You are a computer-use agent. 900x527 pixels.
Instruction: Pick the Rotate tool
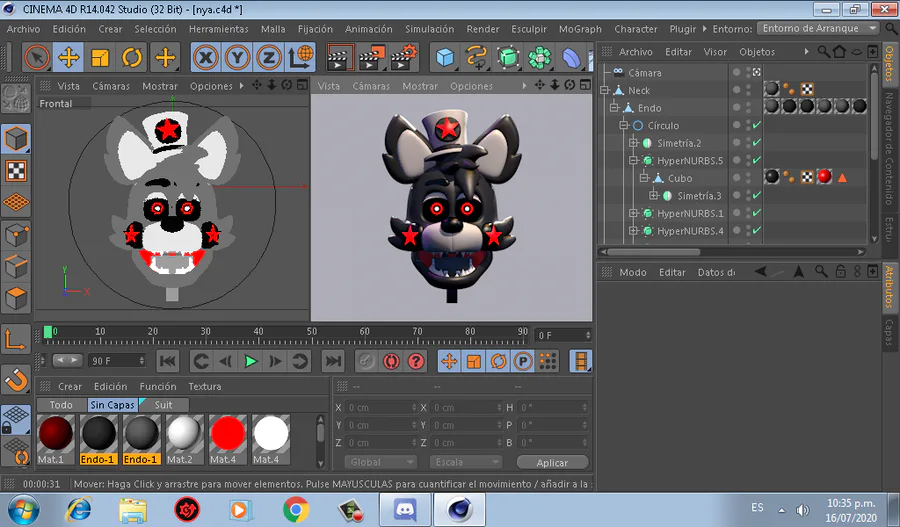[x=132, y=57]
